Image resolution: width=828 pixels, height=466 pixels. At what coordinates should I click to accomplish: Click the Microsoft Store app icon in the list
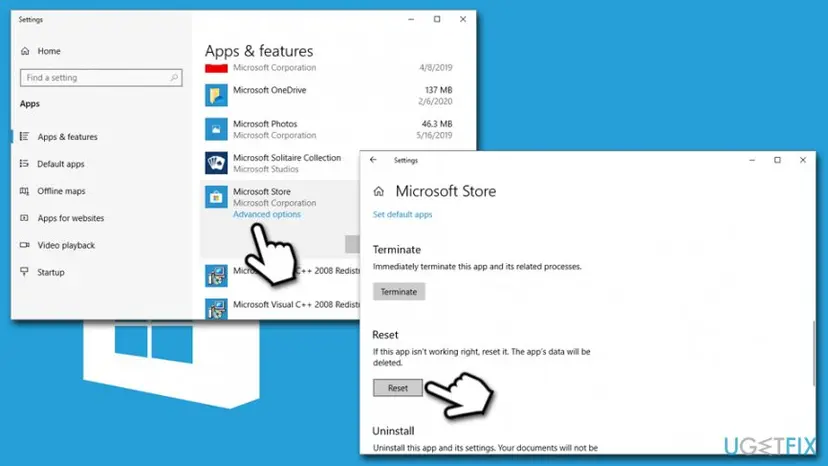click(217, 197)
